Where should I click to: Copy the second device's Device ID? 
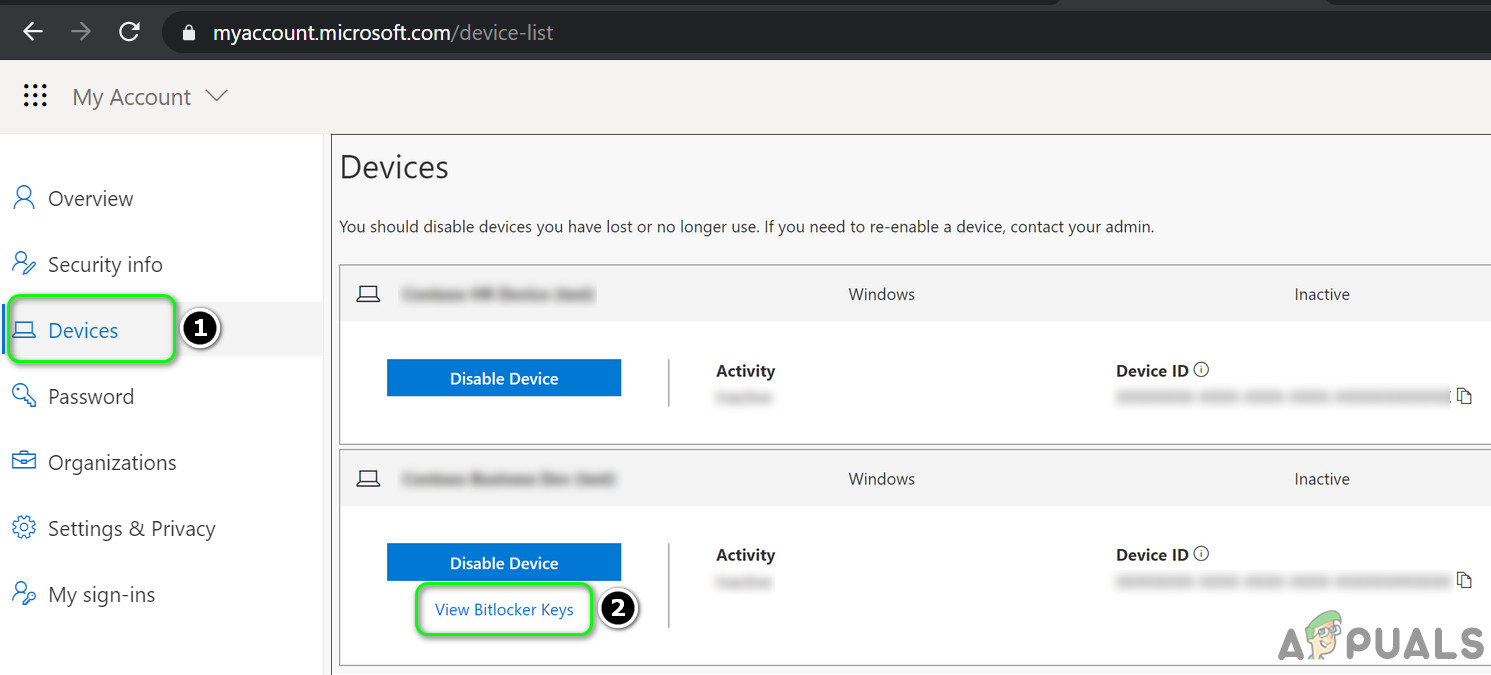pyautogui.click(x=1464, y=580)
